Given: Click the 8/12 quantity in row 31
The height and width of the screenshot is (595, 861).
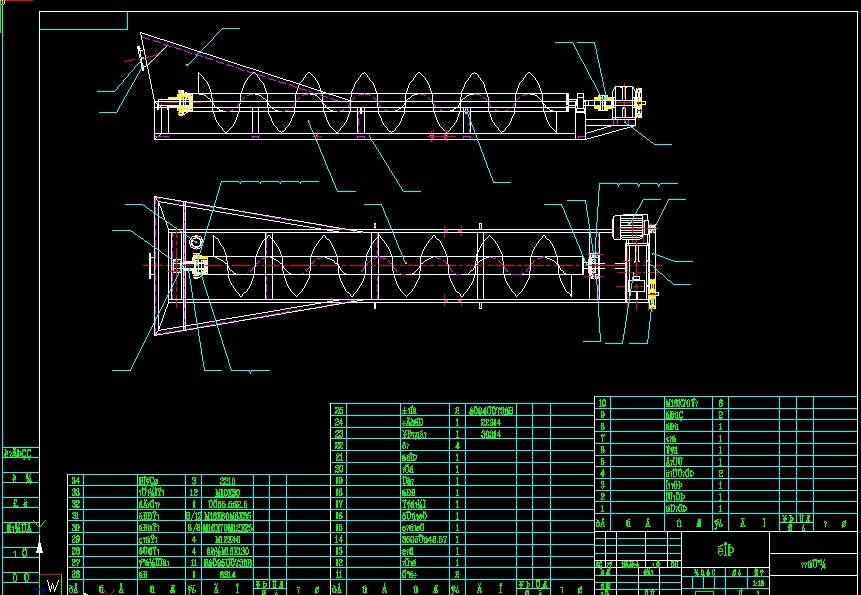Looking at the screenshot, I should (x=193, y=516).
